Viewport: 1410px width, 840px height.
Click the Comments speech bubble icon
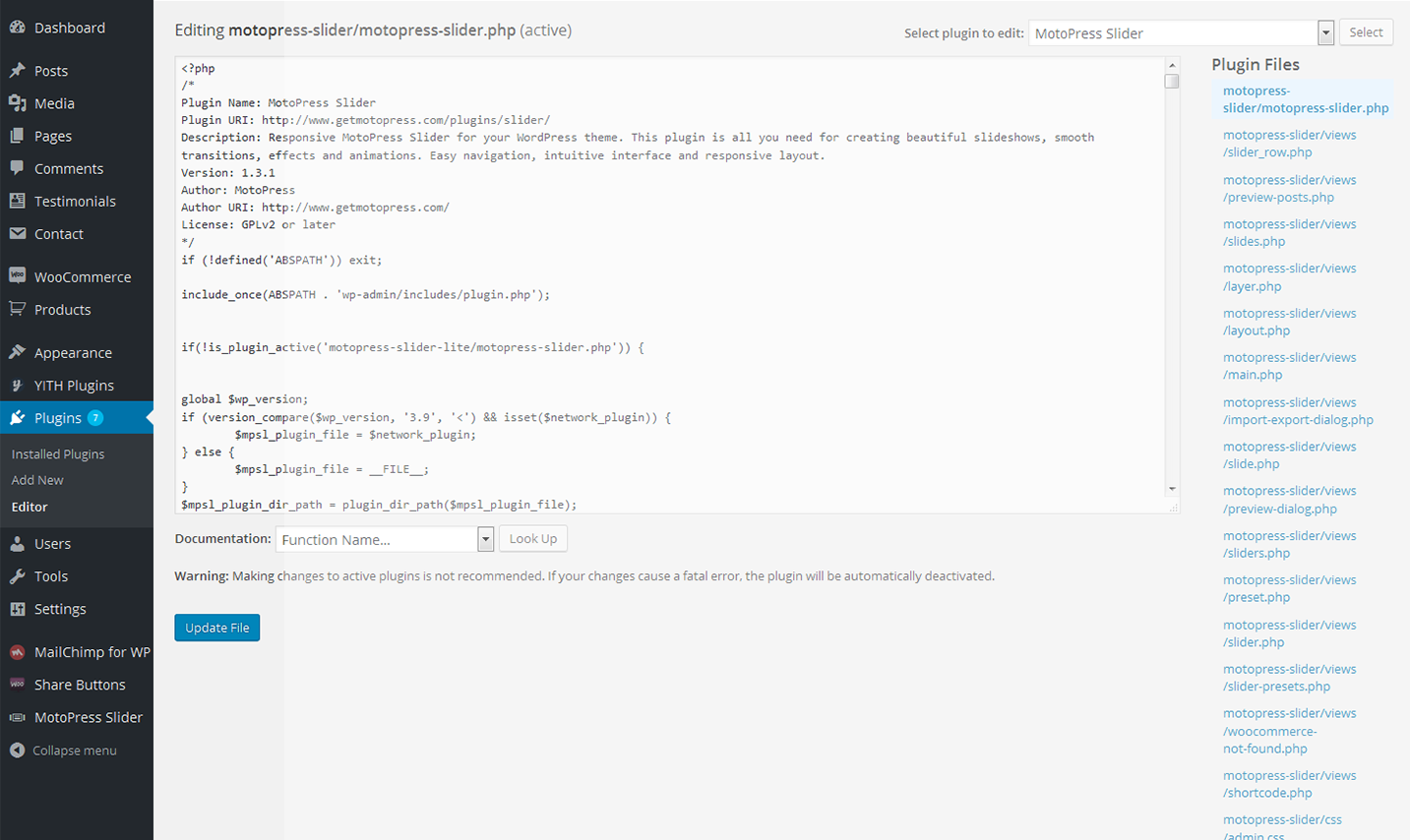tap(17, 168)
